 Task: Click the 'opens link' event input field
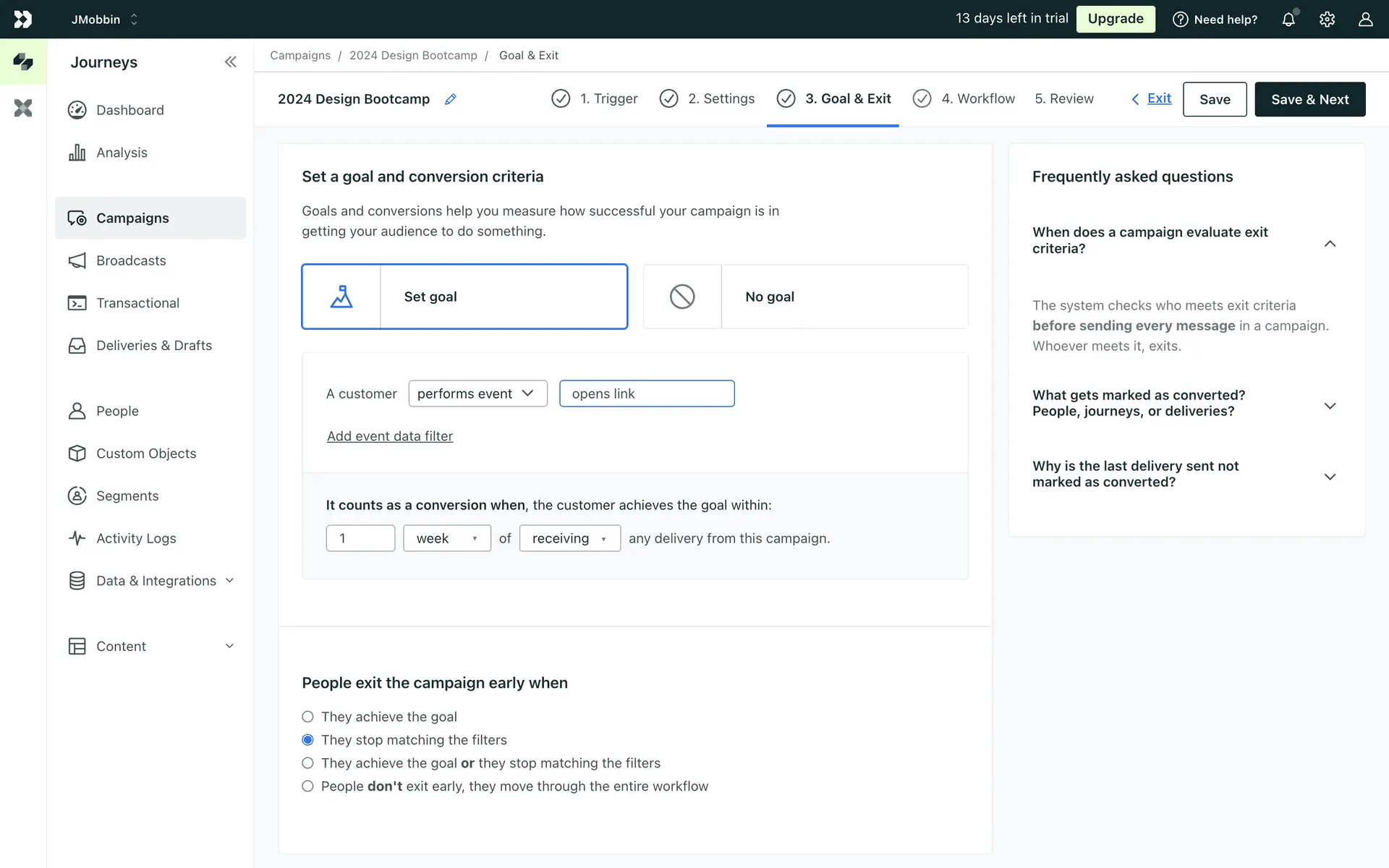647,393
